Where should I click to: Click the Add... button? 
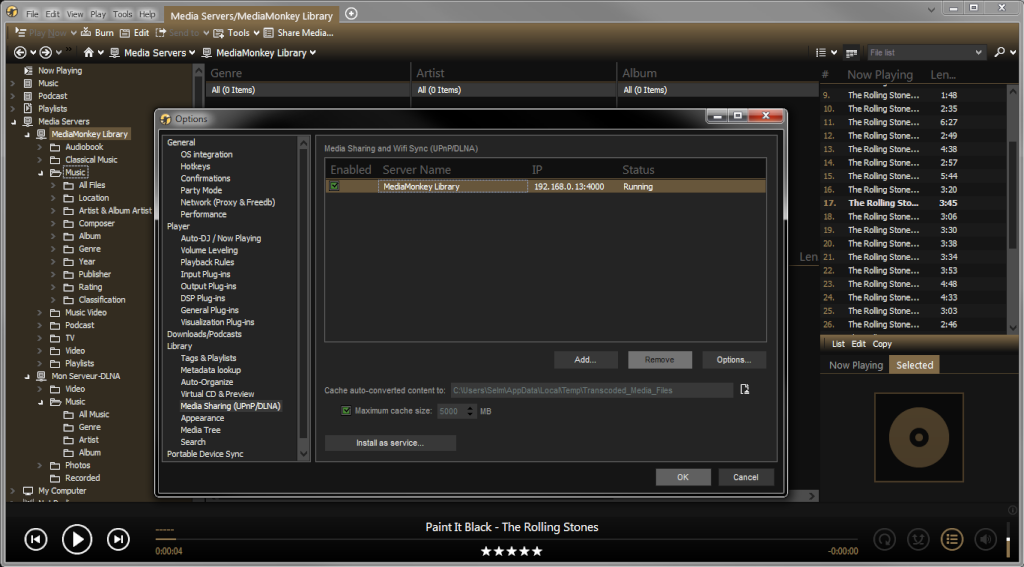(x=586, y=360)
